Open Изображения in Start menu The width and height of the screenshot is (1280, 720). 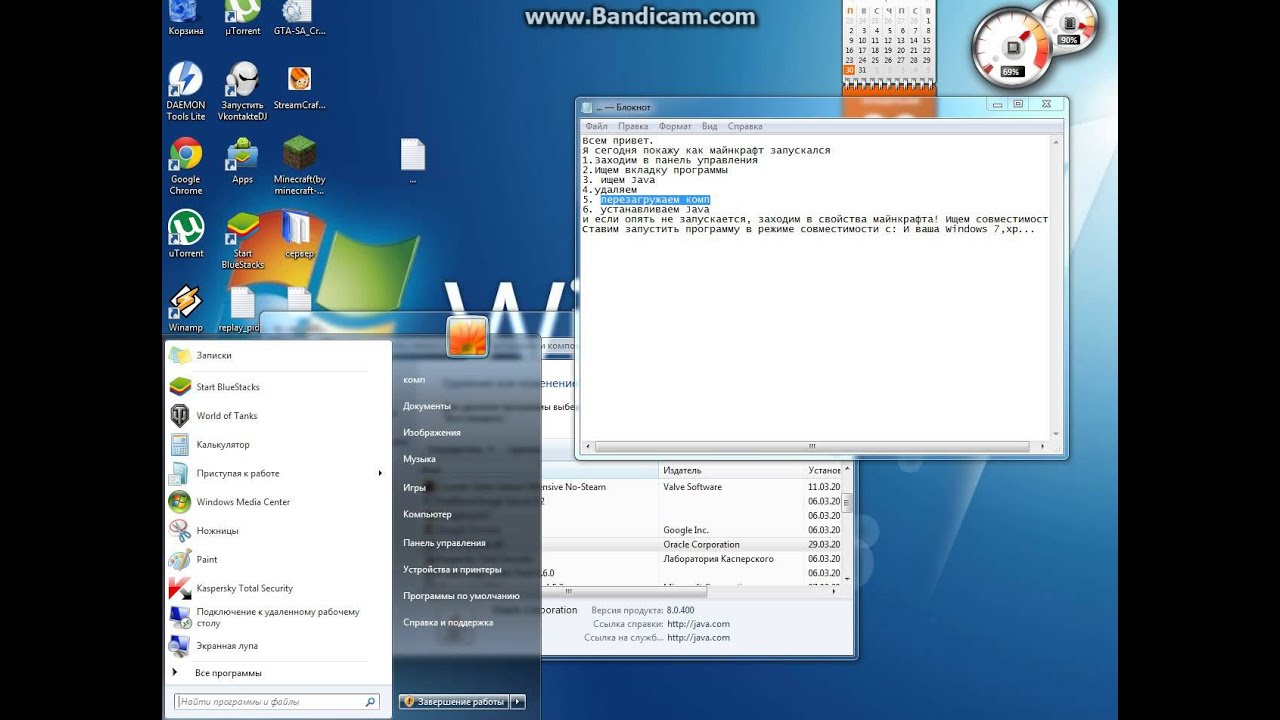[432, 433]
